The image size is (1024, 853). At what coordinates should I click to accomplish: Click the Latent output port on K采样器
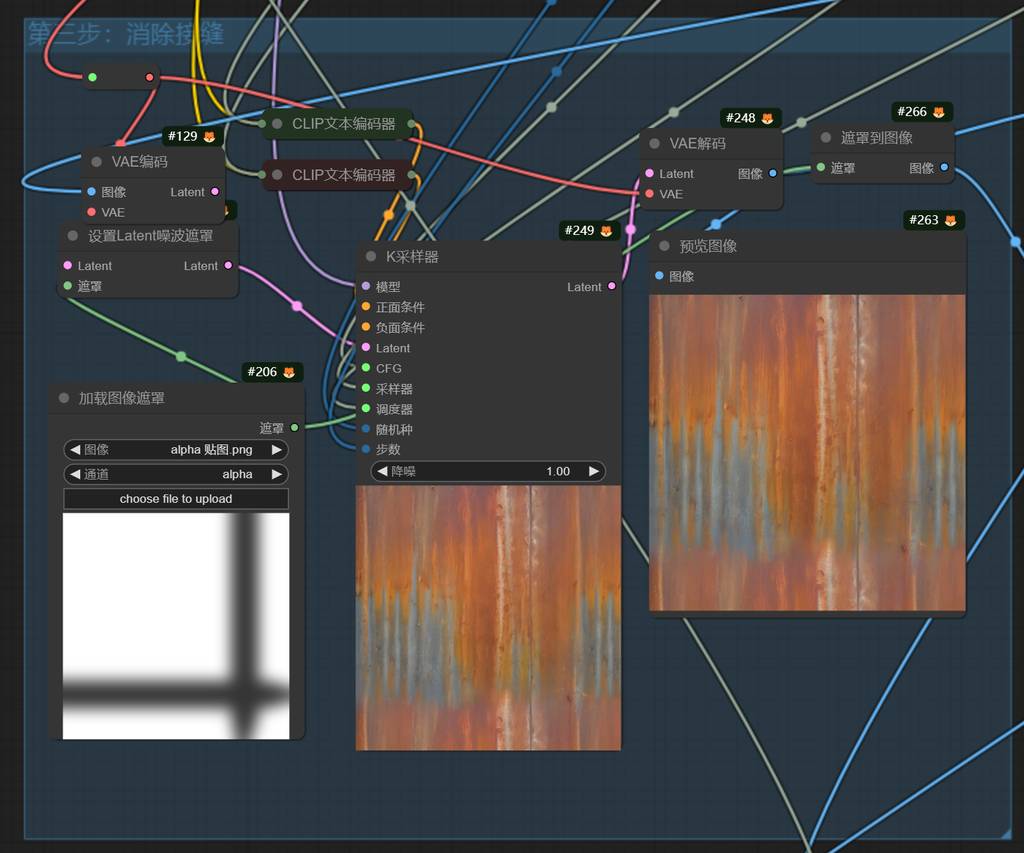[612, 287]
